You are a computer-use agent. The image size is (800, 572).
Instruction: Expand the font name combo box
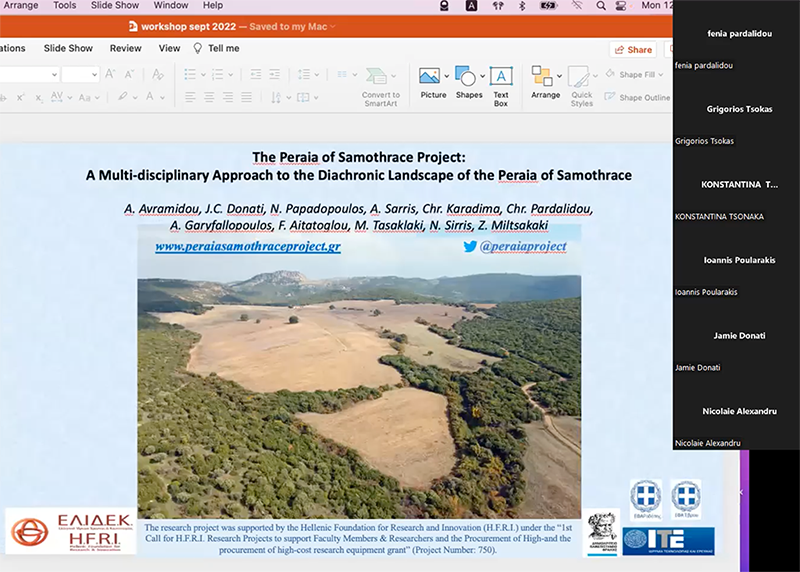(x=52, y=74)
